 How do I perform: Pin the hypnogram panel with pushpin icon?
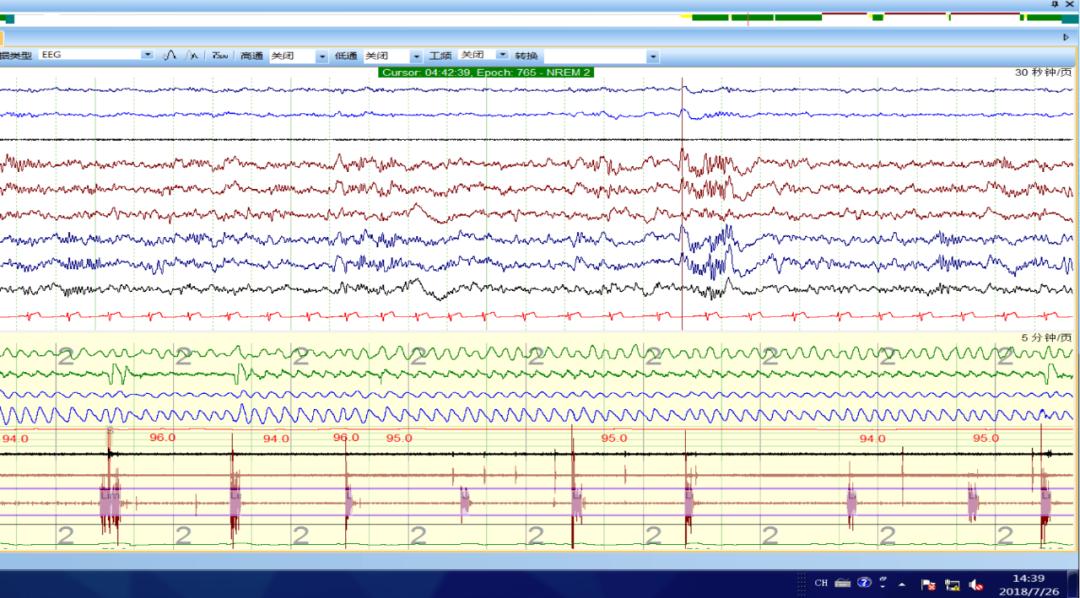tap(1054, 5)
